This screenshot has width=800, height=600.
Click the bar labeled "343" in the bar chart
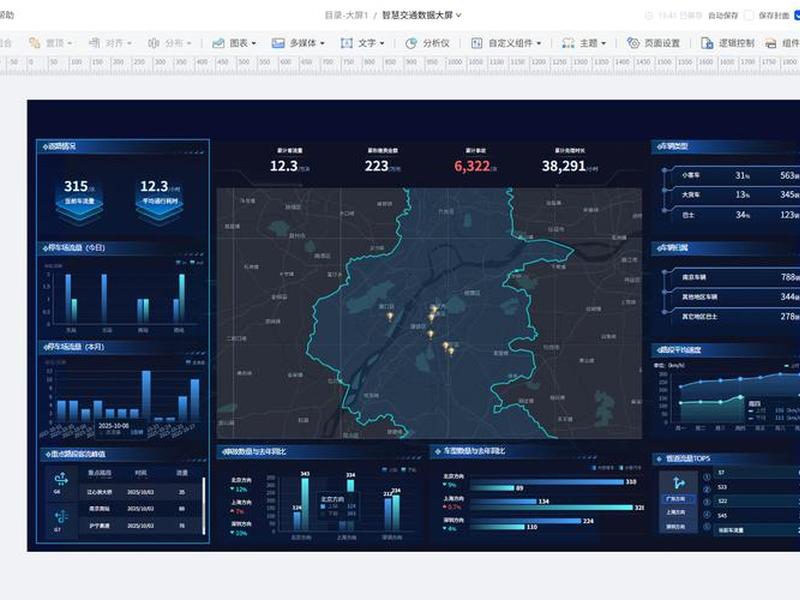tap(305, 504)
